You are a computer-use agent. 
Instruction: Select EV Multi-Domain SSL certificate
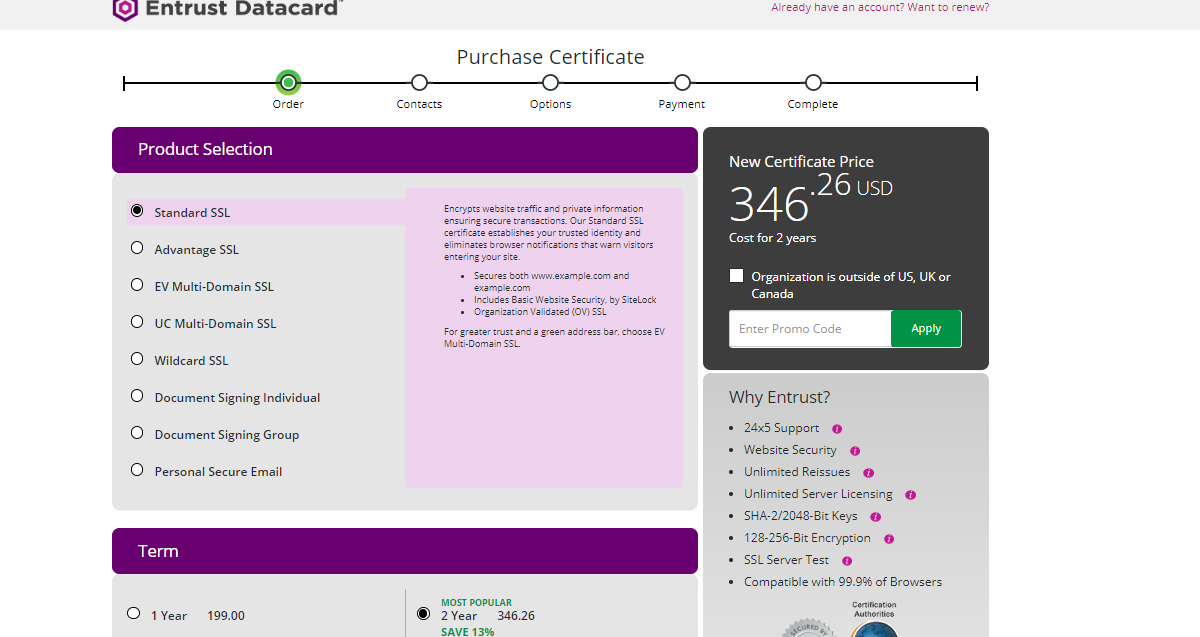136,284
